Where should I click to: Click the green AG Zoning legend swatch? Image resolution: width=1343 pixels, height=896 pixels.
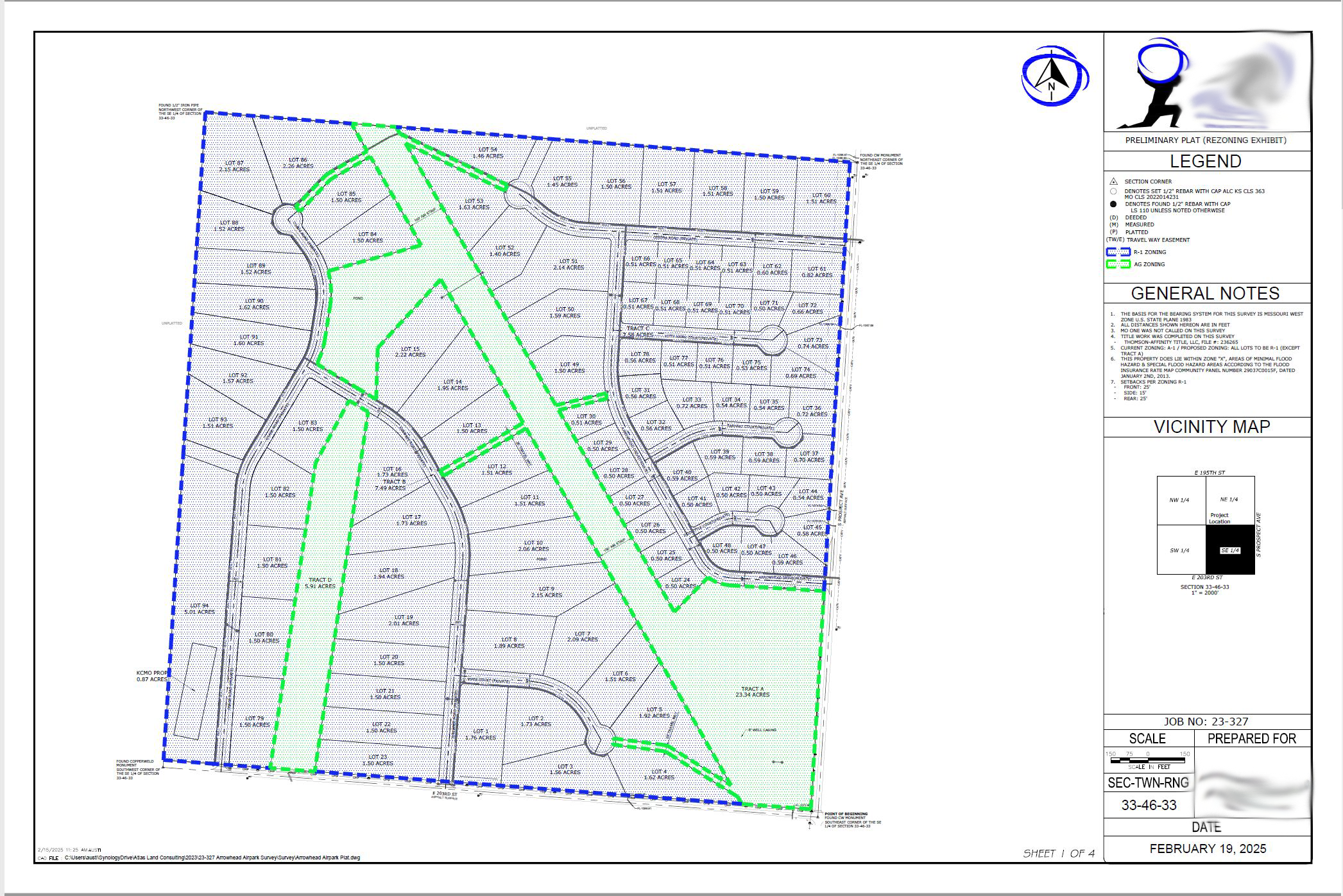coord(1118,264)
